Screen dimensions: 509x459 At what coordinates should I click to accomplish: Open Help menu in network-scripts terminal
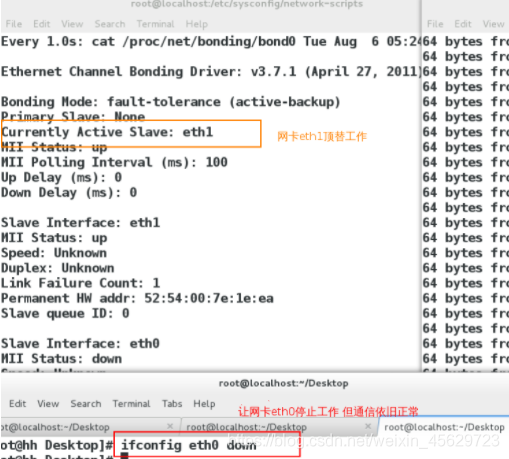click(197, 24)
